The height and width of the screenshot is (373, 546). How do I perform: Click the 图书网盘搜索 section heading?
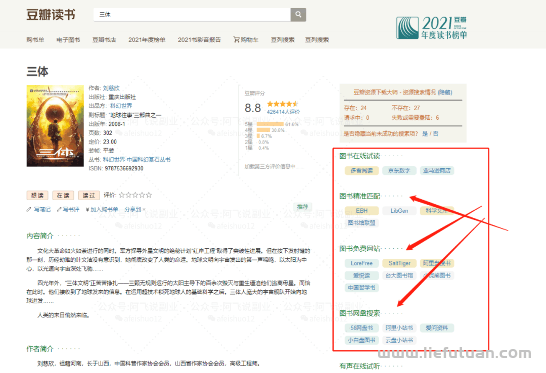pyautogui.click(x=359, y=313)
